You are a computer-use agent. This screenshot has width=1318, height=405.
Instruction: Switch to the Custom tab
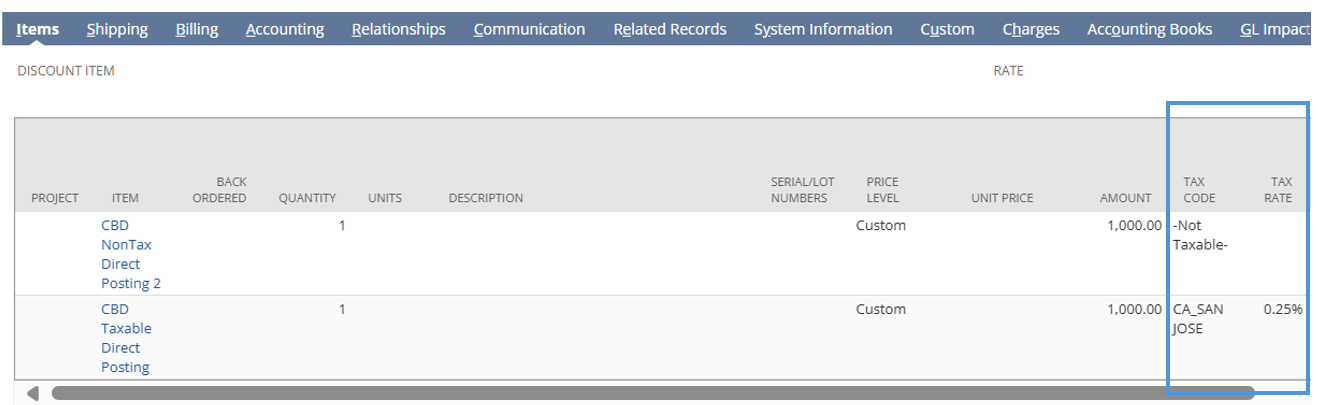click(947, 29)
